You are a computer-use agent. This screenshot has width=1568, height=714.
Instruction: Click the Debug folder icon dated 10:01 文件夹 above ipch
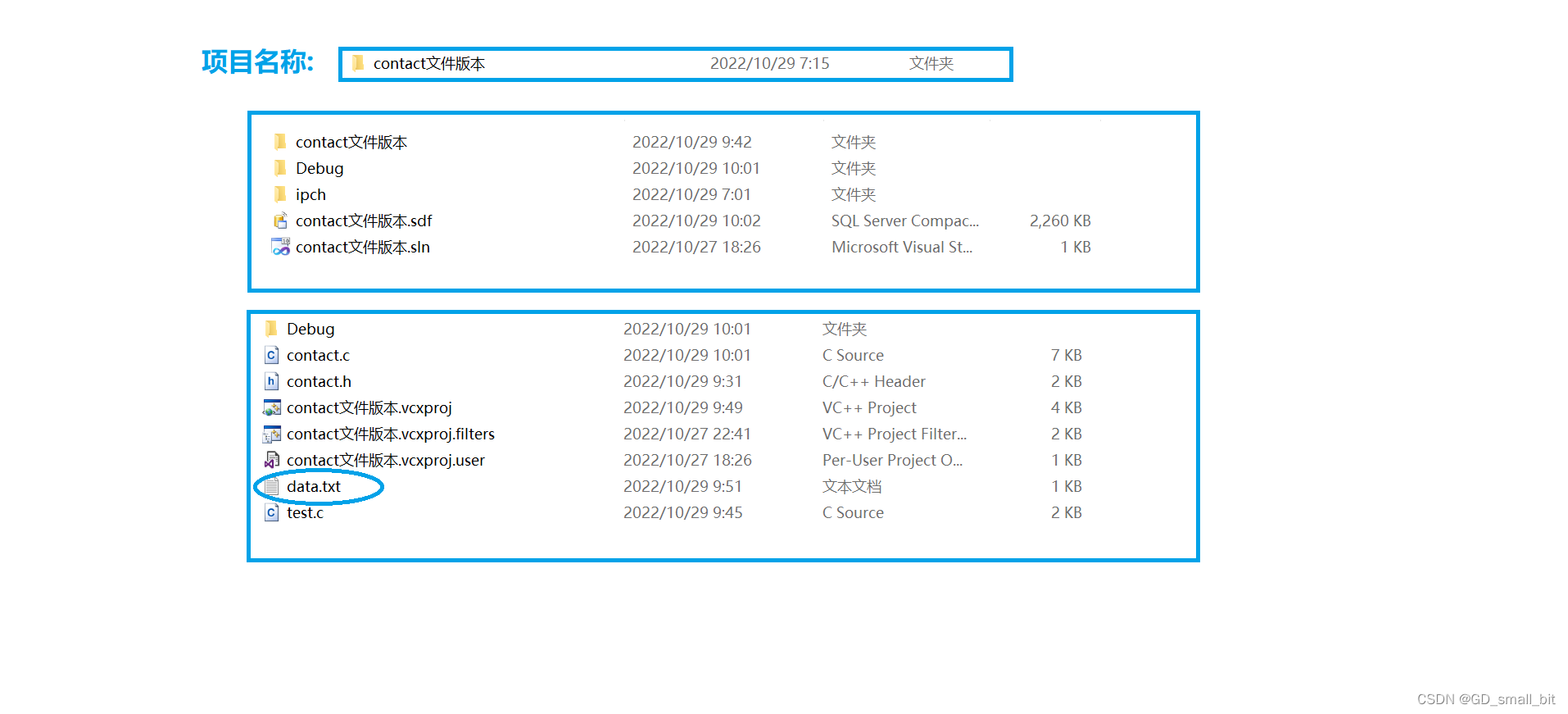[x=280, y=168]
